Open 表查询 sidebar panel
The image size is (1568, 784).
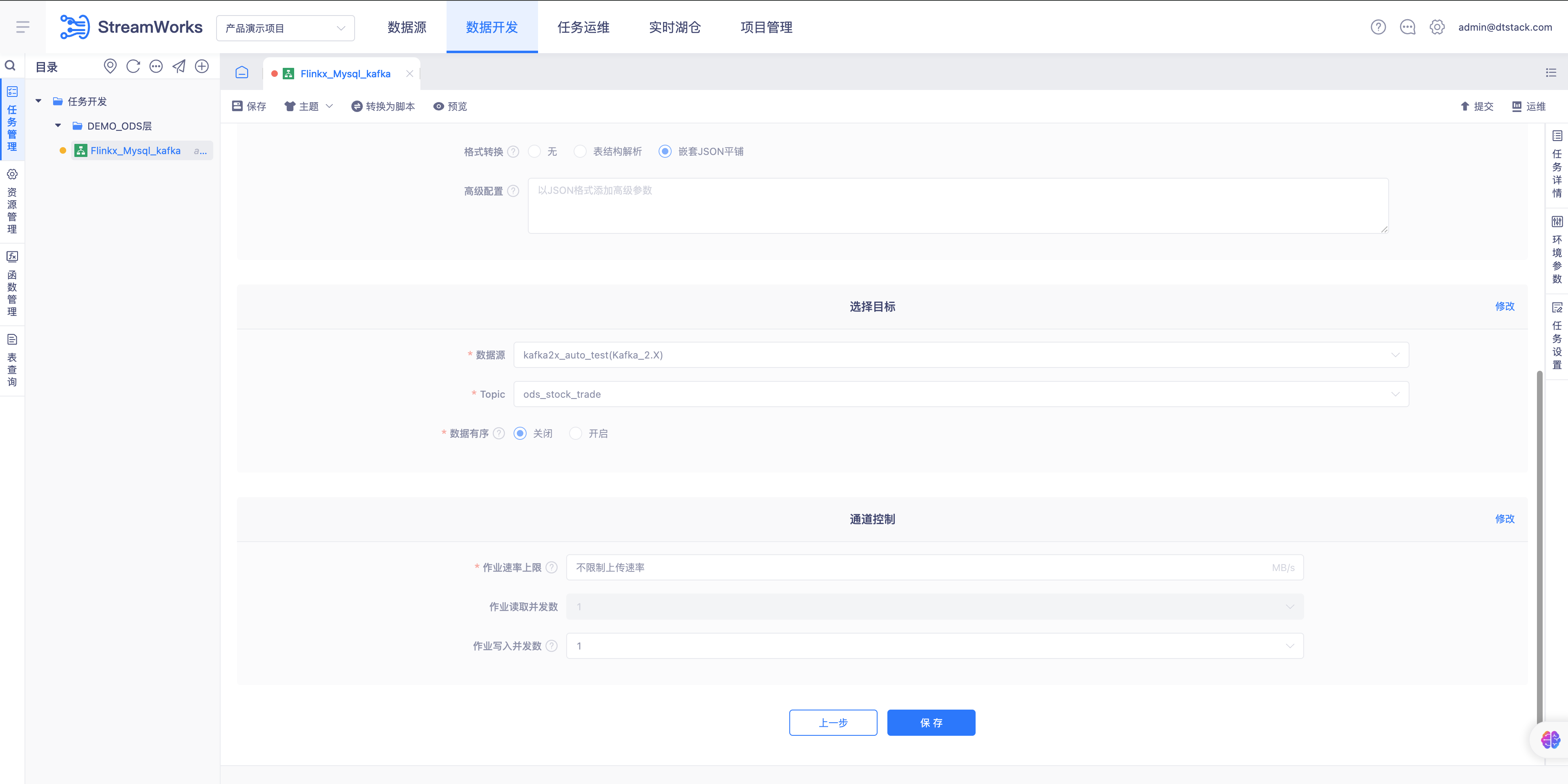[12, 361]
